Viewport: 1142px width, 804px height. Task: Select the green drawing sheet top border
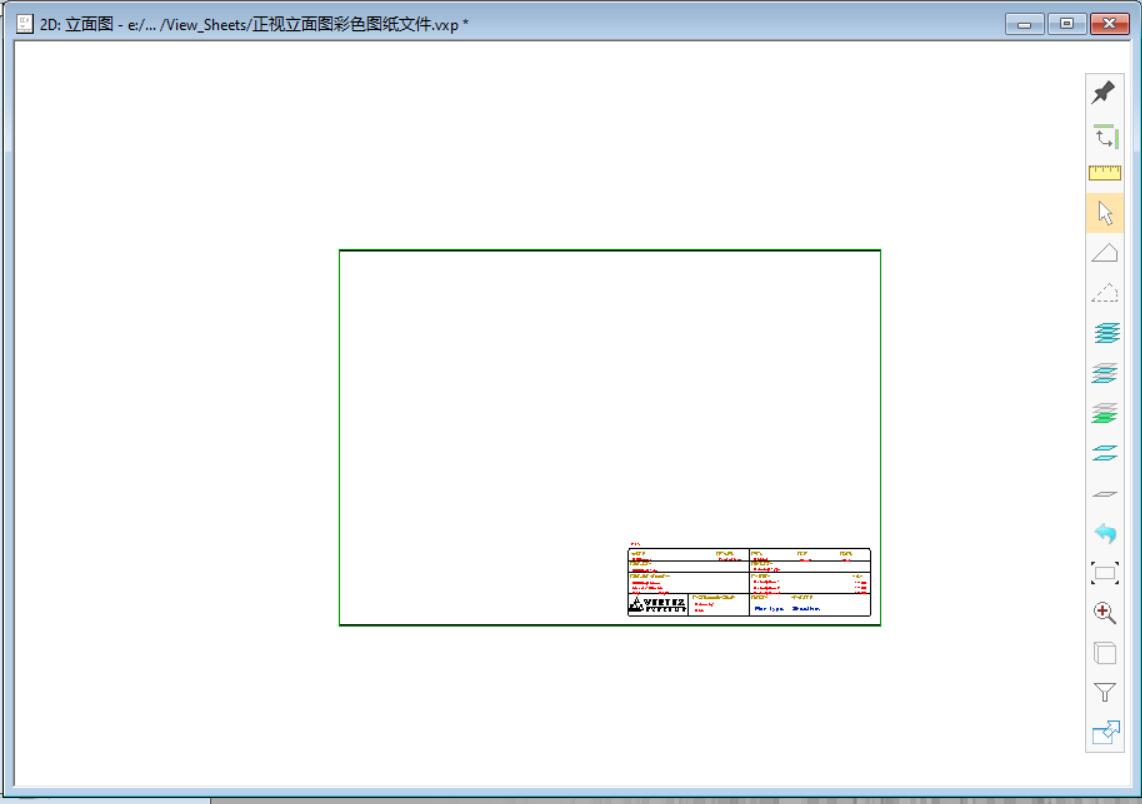click(x=610, y=251)
